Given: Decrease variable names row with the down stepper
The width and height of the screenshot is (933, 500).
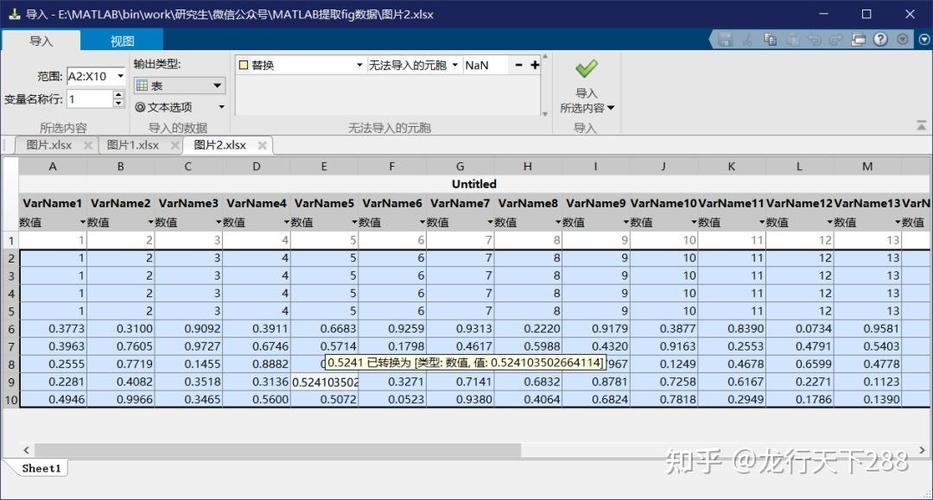Looking at the screenshot, I should pos(118,103).
